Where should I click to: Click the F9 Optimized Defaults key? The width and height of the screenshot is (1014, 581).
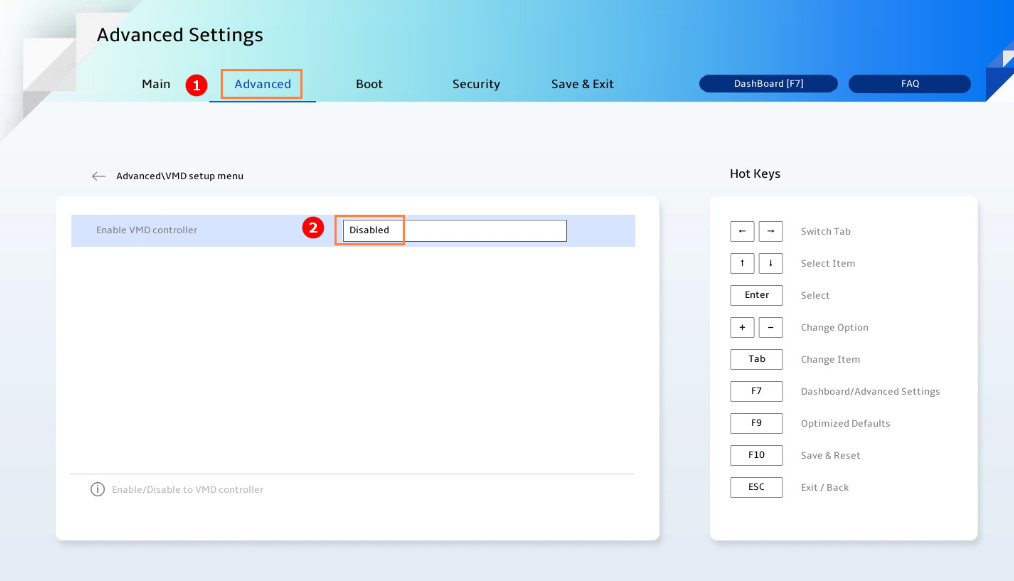point(756,423)
